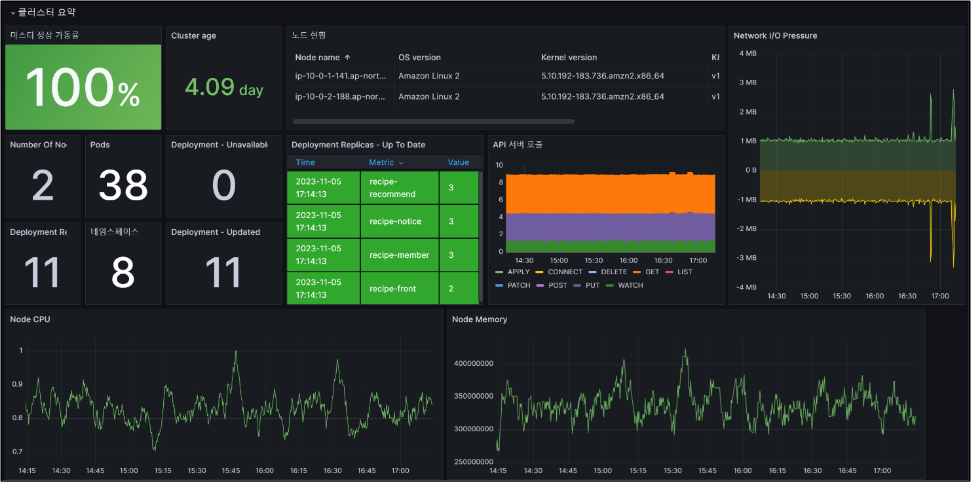Open the 노드 현황 panel title menu

point(308,36)
